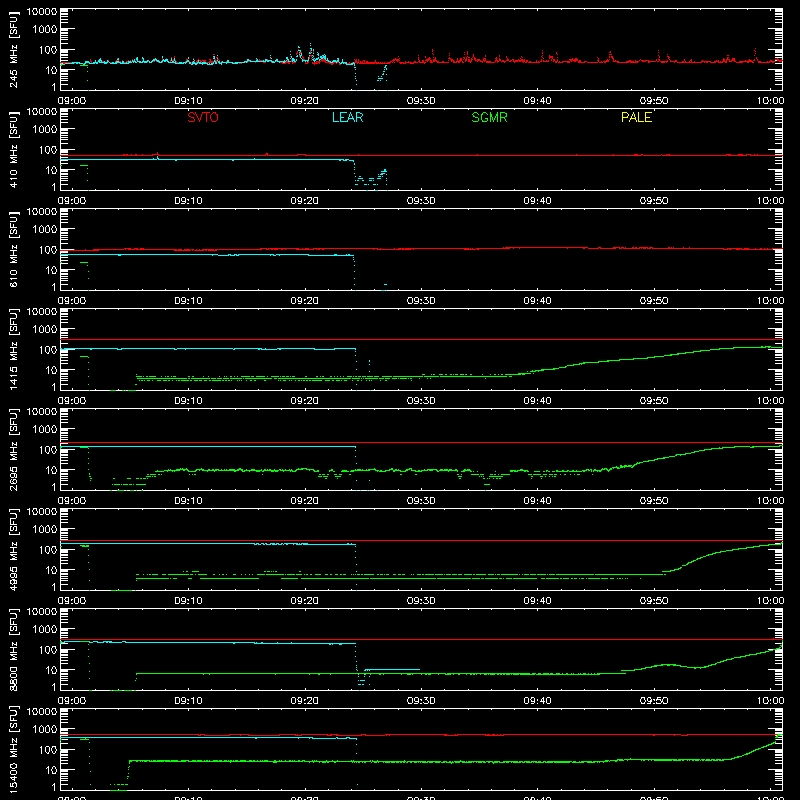
Task: Select the 15400 MHz [SFU] axis label
Action: [x=13, y=749]
